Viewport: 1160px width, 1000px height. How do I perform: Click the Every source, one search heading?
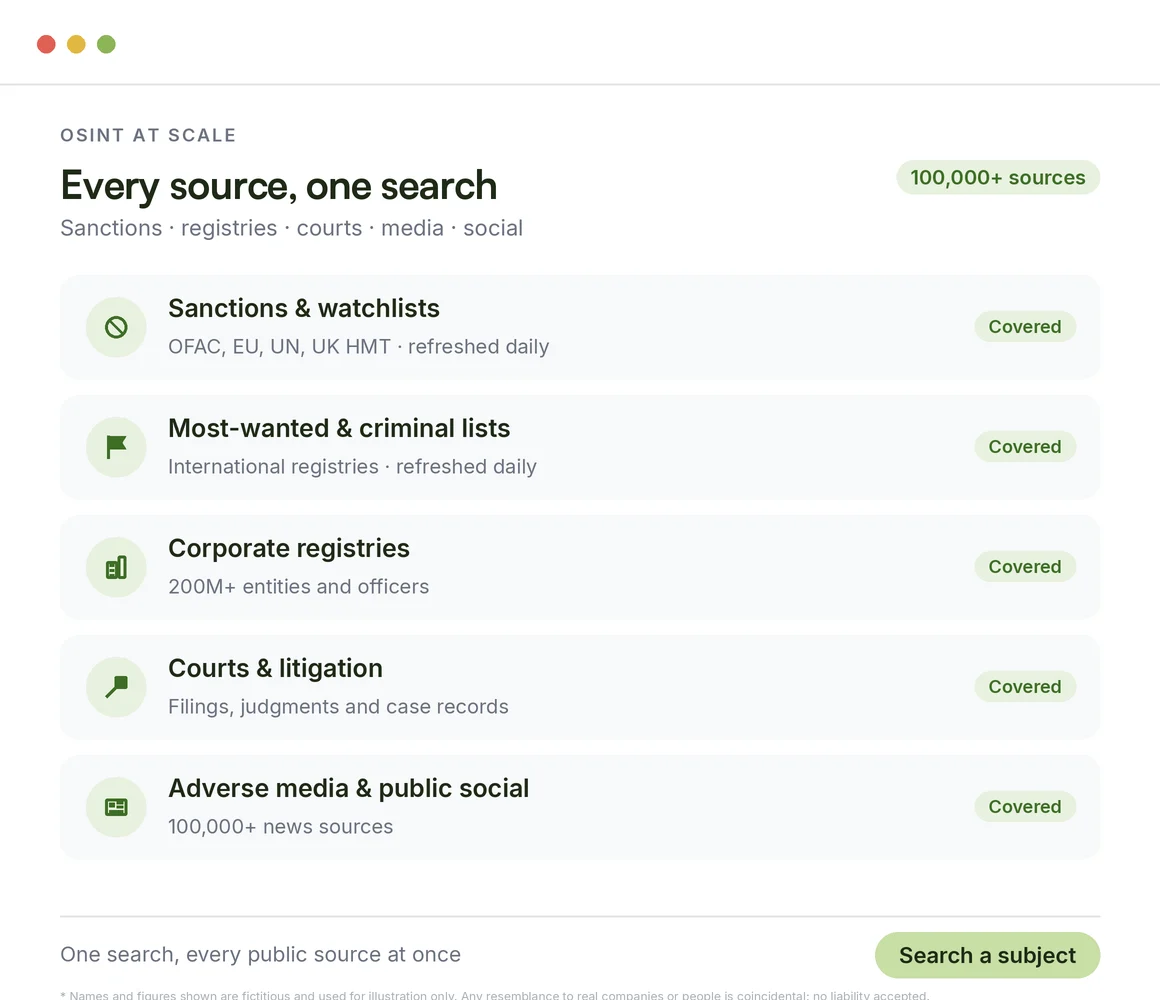[279, 185]
